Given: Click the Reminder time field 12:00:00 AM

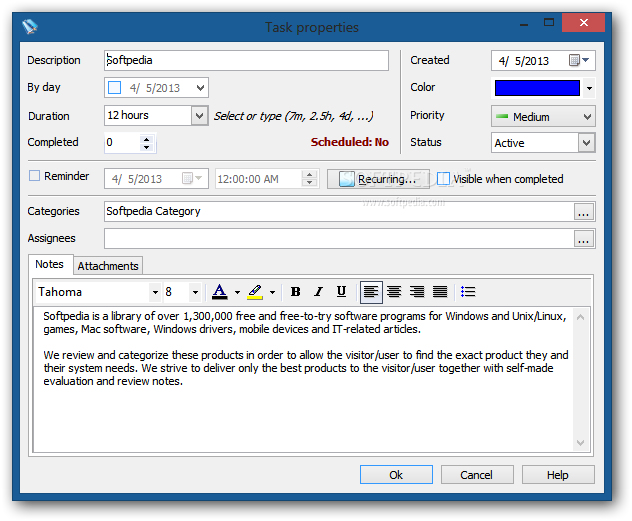Looking at the screenshot, I should click(x=258, y=179).
